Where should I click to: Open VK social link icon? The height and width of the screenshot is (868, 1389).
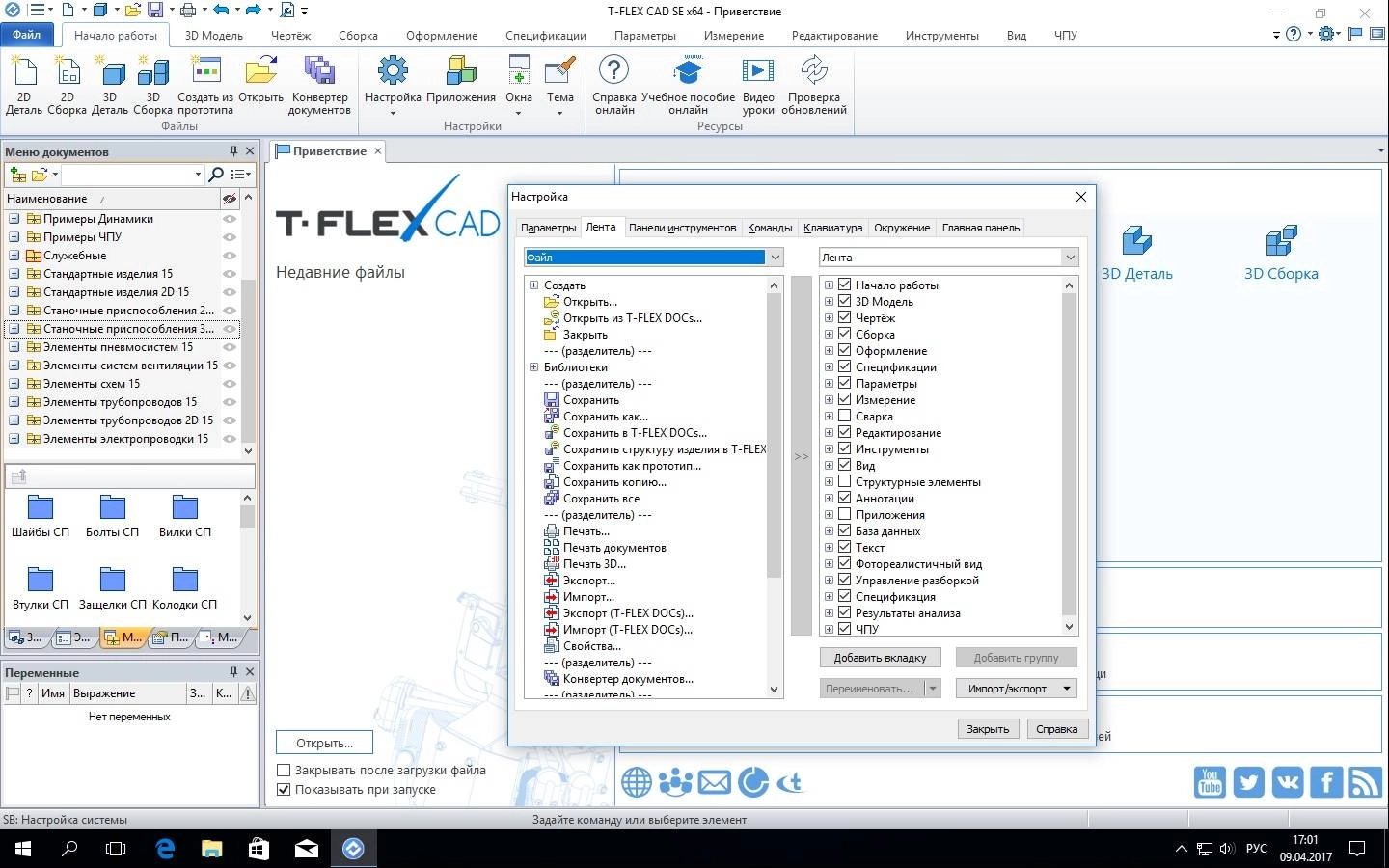(x=1288, y=781)
